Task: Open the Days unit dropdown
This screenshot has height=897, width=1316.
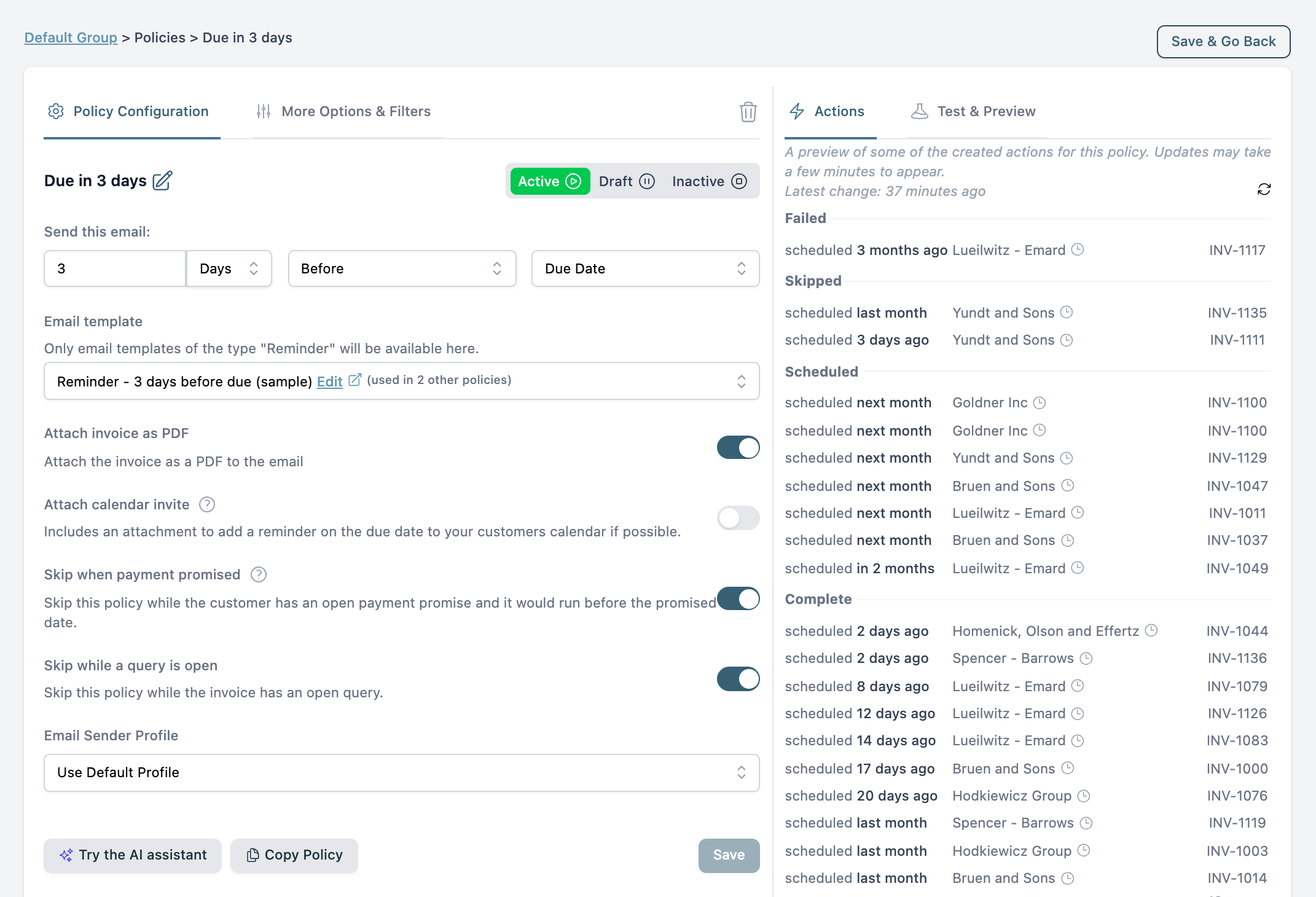Action: click(229, 268)
